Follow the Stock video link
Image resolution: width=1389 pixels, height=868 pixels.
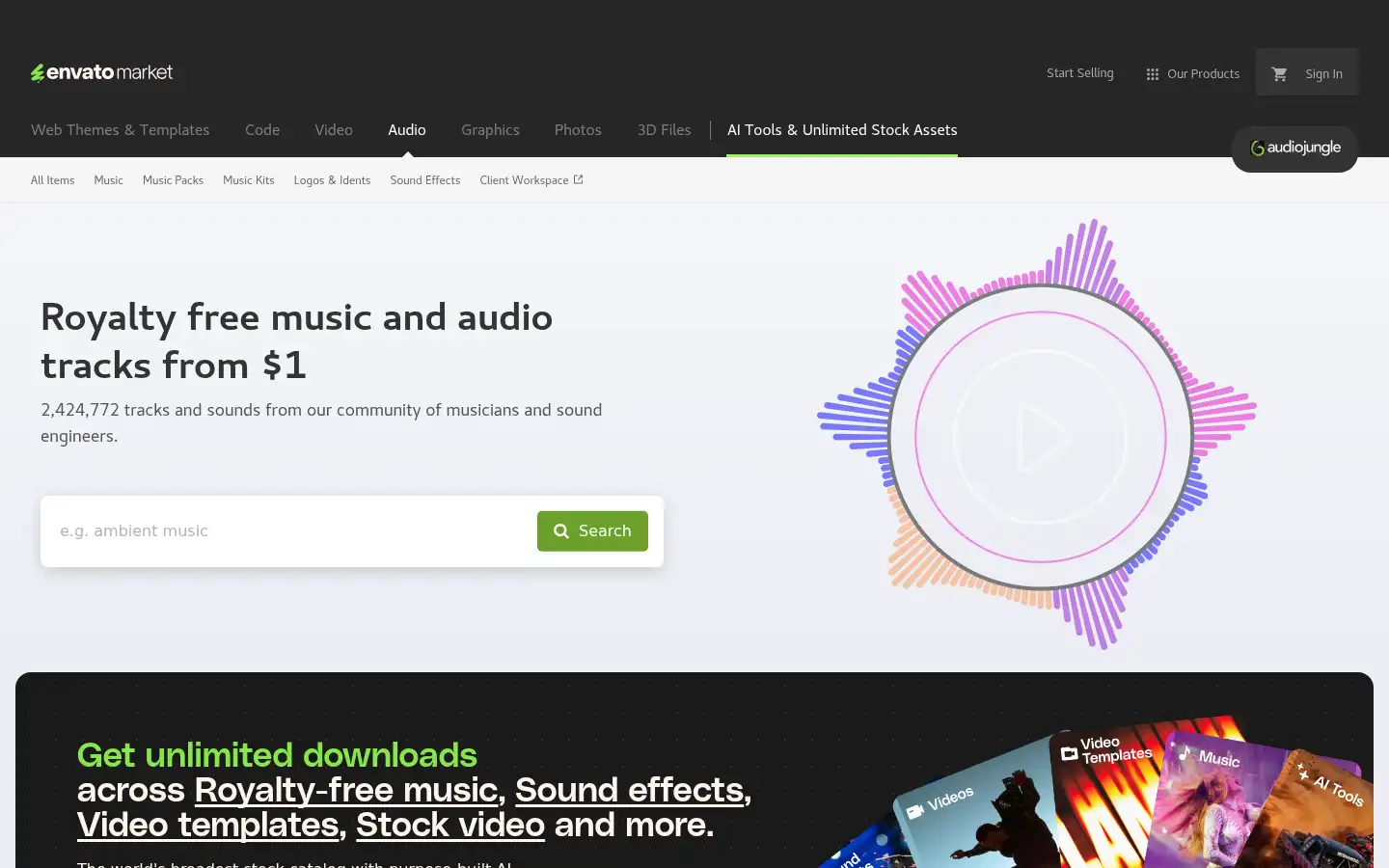450,825
